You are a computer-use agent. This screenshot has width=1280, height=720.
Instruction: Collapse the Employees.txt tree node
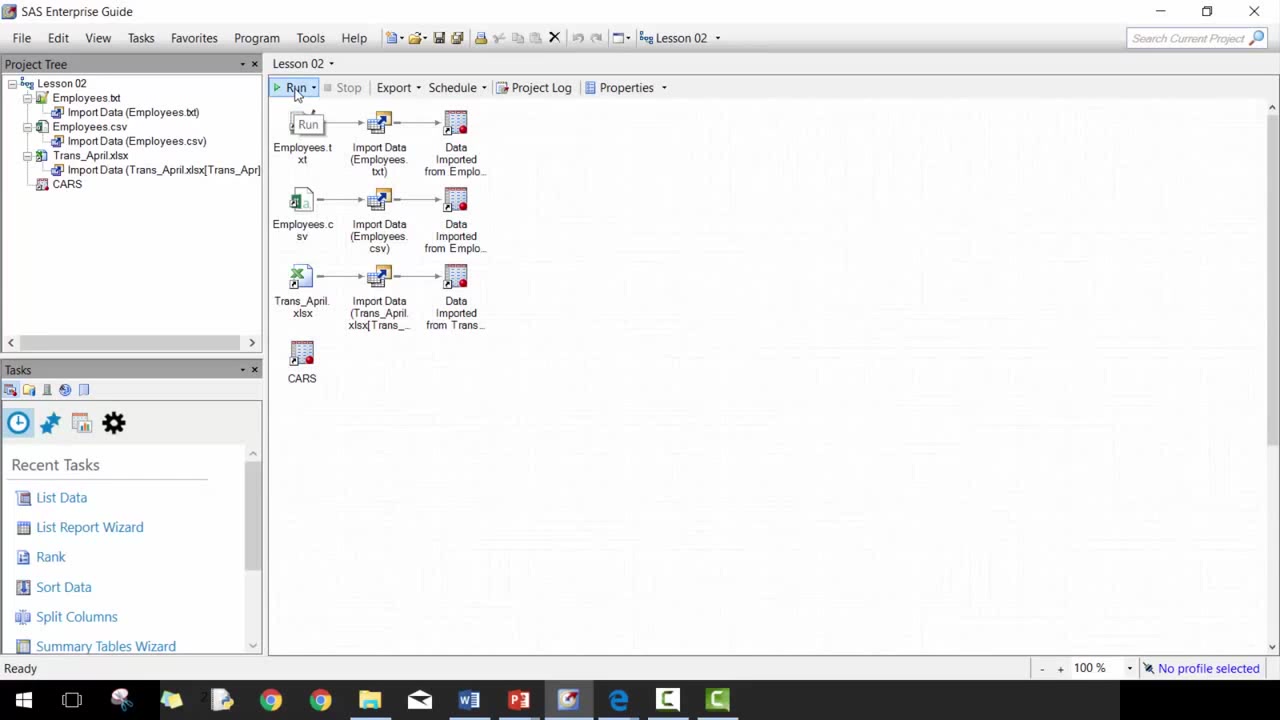[x=27, y=98]
